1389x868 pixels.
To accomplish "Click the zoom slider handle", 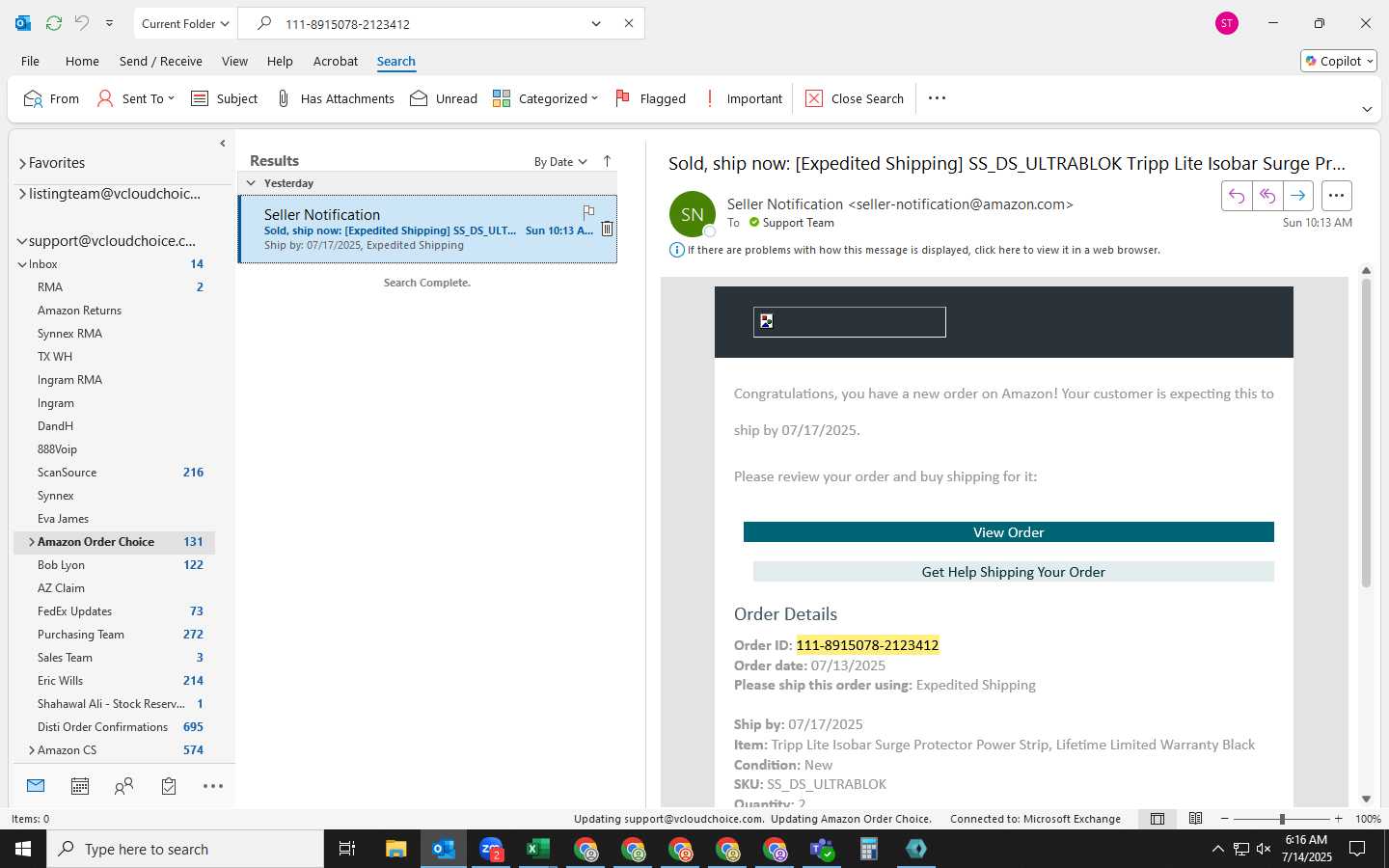I will tap(1282, 819).
